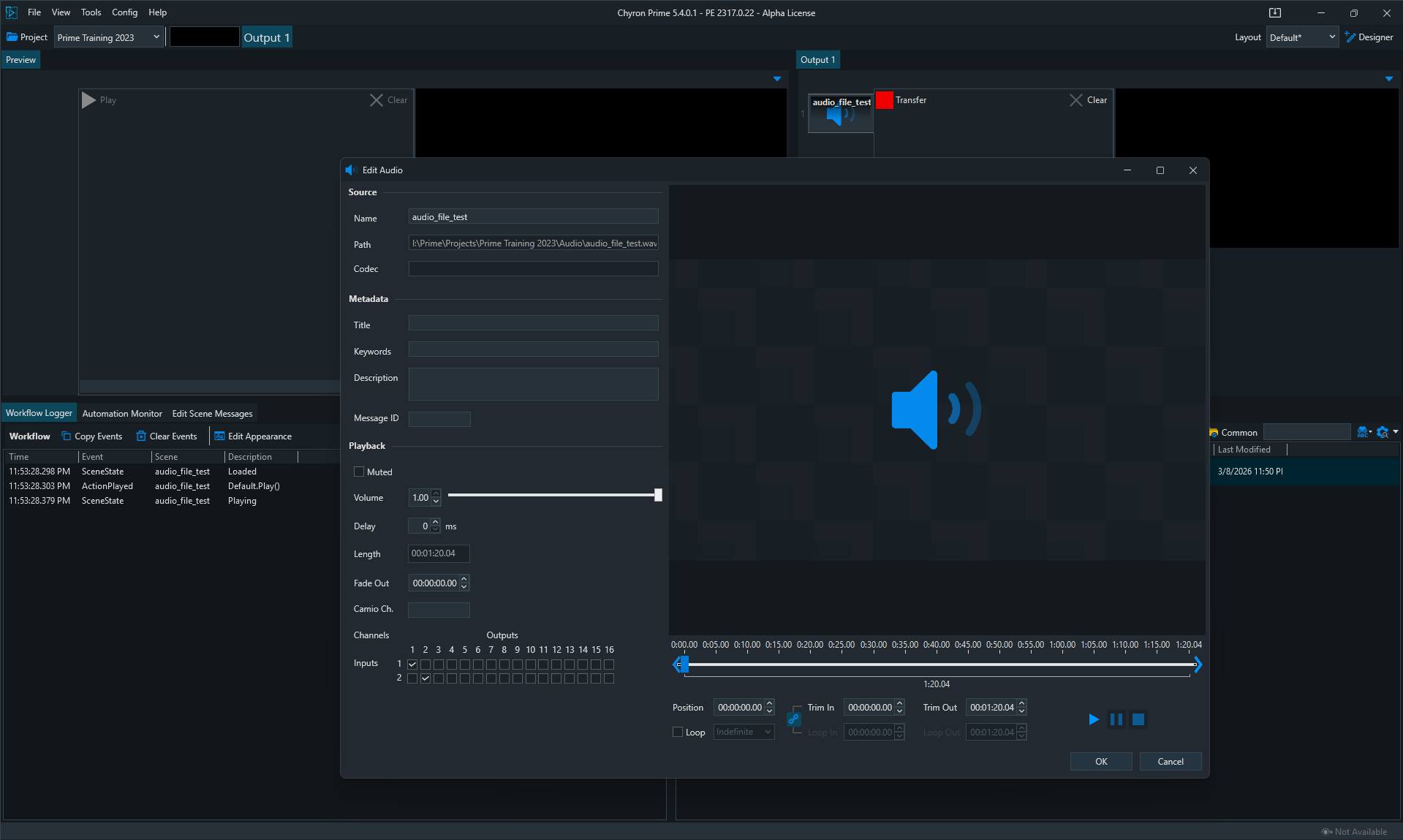1403x840 pixels.
Task: Click the Not Available status icon
Action: click(x=1326, y=832)
